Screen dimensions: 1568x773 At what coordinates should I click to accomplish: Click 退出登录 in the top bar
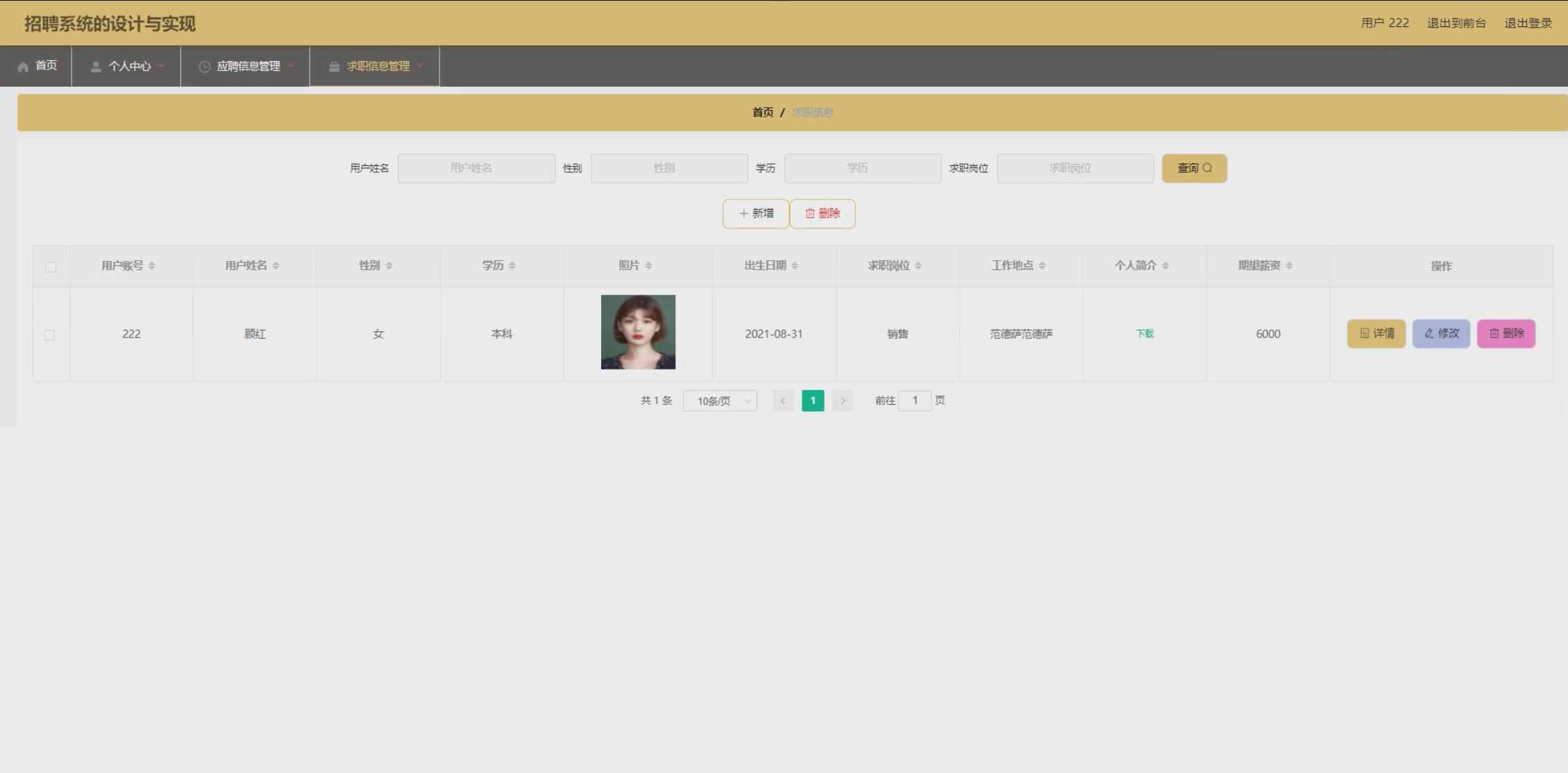click(1528, 24)
